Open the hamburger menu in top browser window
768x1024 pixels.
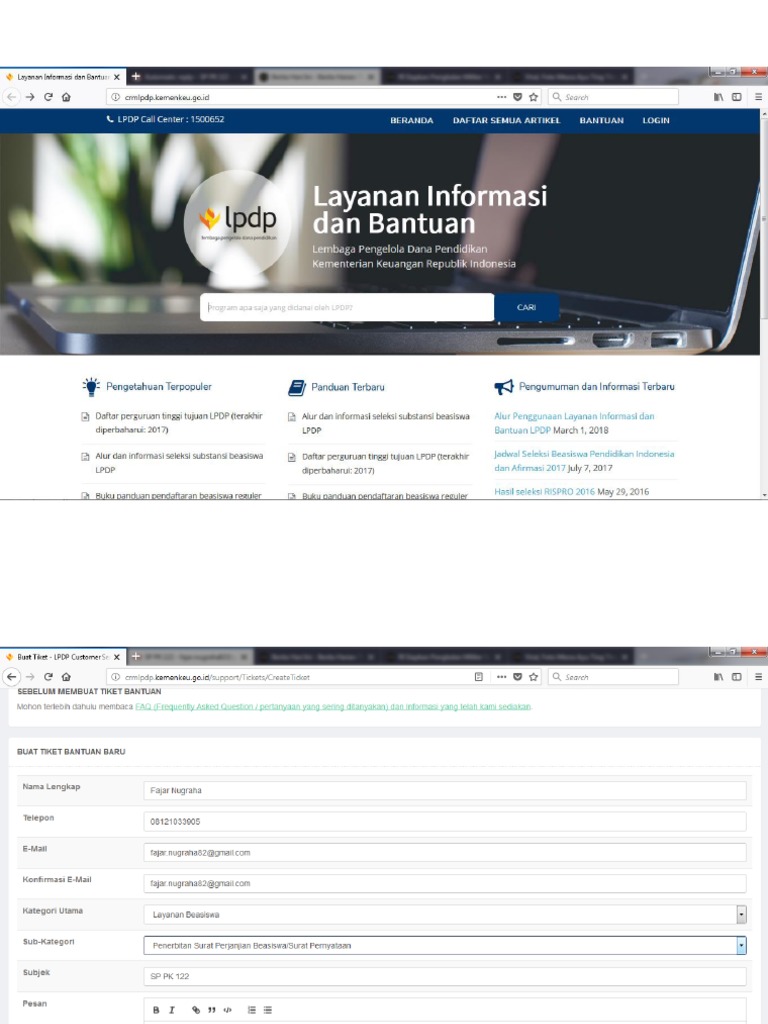click(x=758, y=97)
